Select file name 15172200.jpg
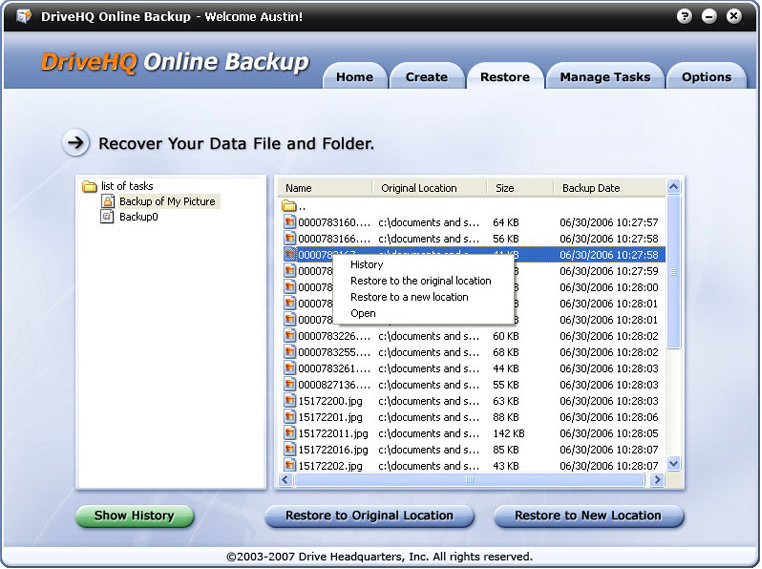762x569 pixels. pos(330,401)
